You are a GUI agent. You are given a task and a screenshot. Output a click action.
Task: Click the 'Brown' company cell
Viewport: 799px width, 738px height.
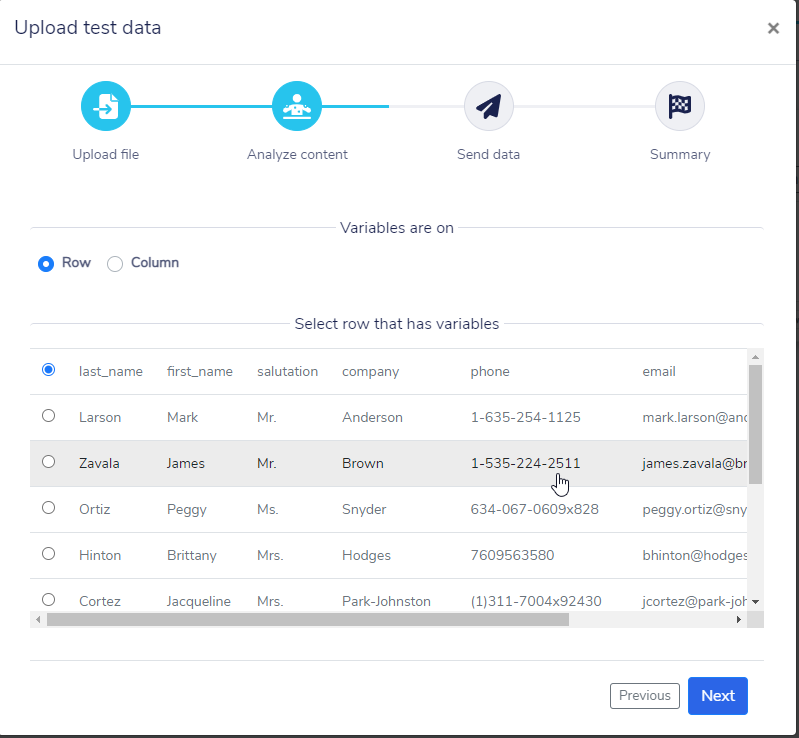click(363, 463)
